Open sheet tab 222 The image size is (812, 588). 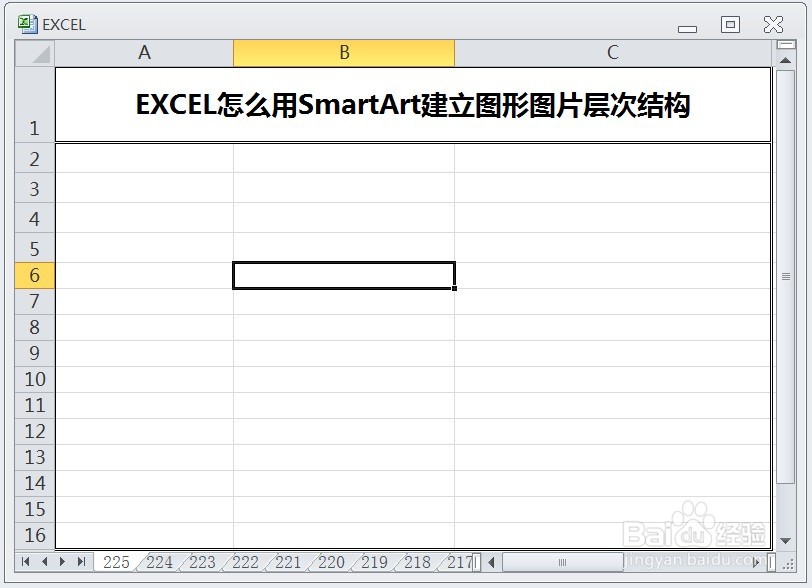click(x=245, y=562)
